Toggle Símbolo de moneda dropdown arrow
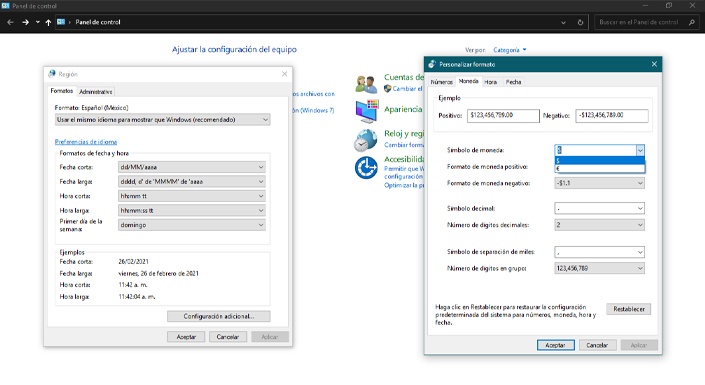 [640, 150]
